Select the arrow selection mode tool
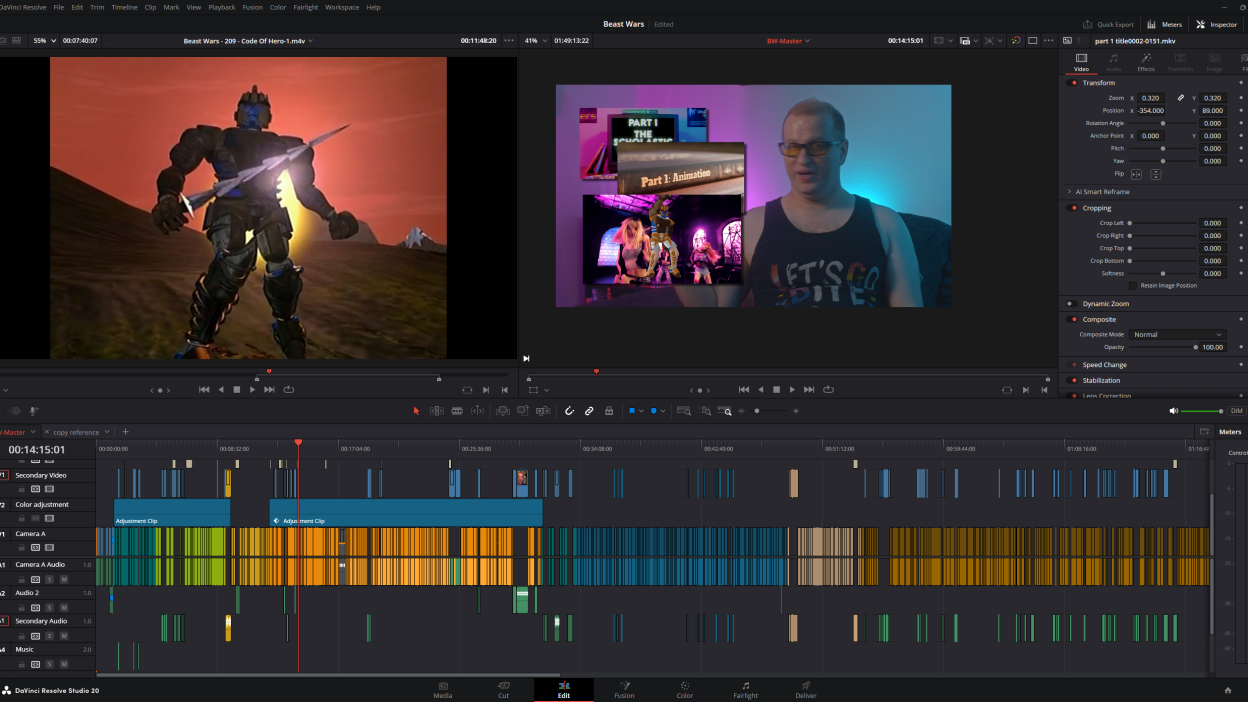Screen dimensions: 1248x702 tap(417, 410)
